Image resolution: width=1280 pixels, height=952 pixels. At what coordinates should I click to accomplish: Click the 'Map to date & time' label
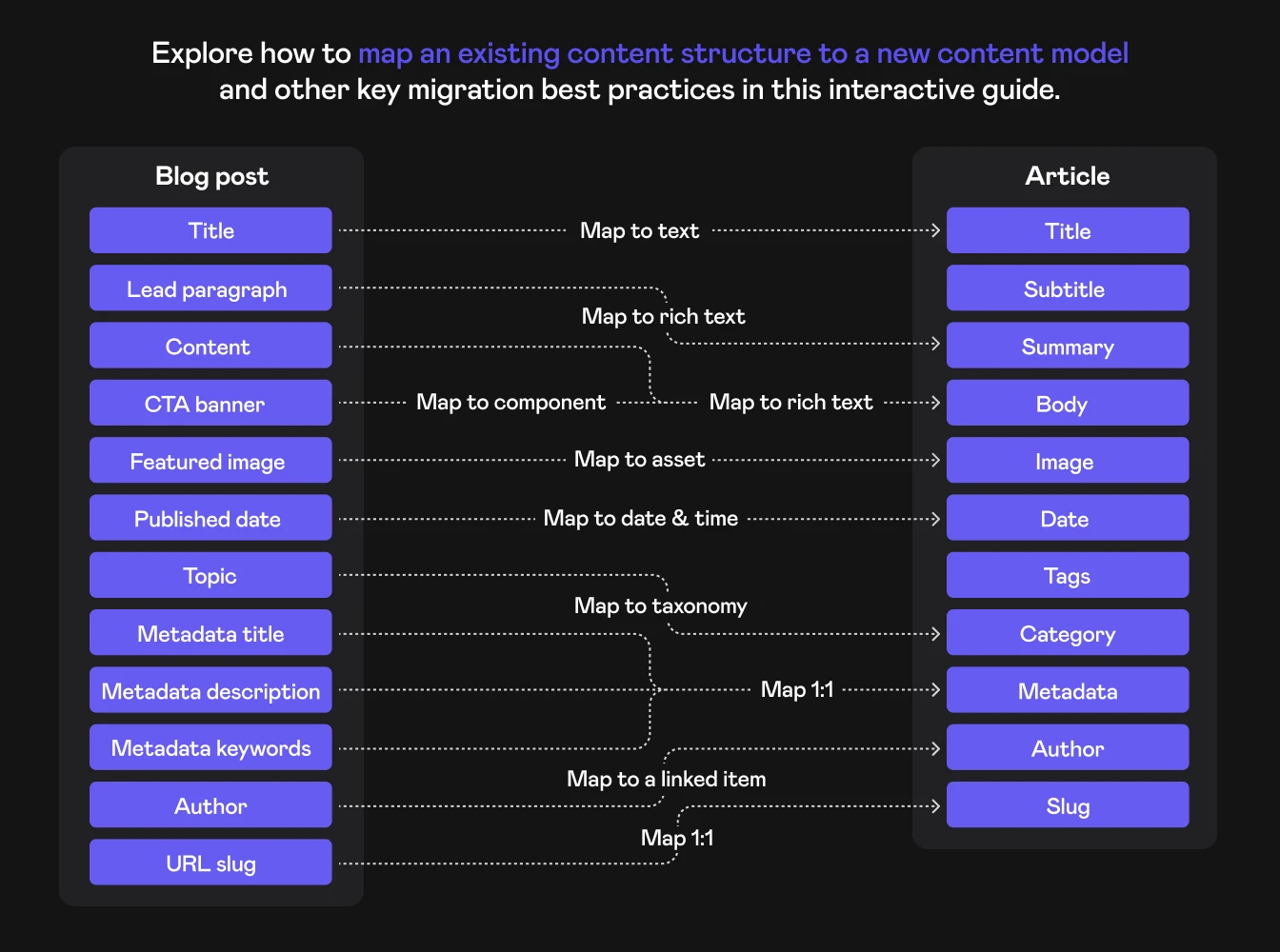640,519
